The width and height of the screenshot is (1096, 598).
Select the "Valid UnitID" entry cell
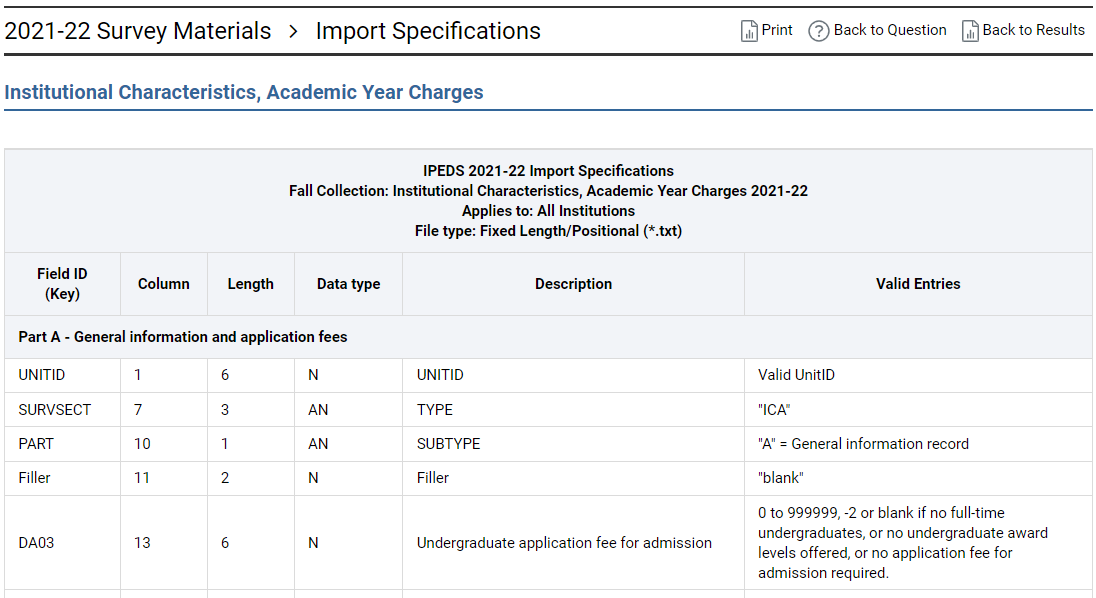(796, 375)
